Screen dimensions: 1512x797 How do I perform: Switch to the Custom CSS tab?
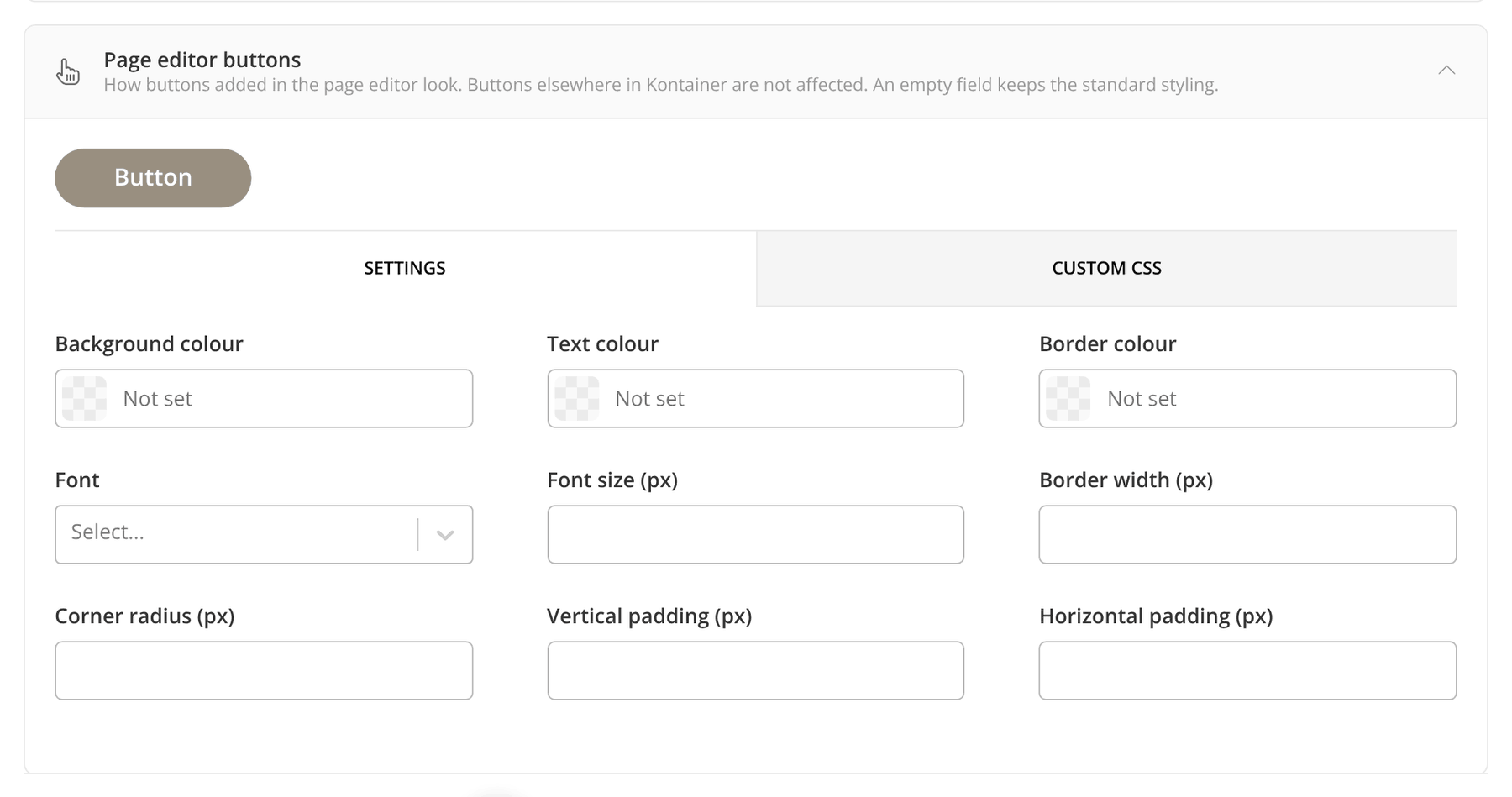pos(1106,268)
